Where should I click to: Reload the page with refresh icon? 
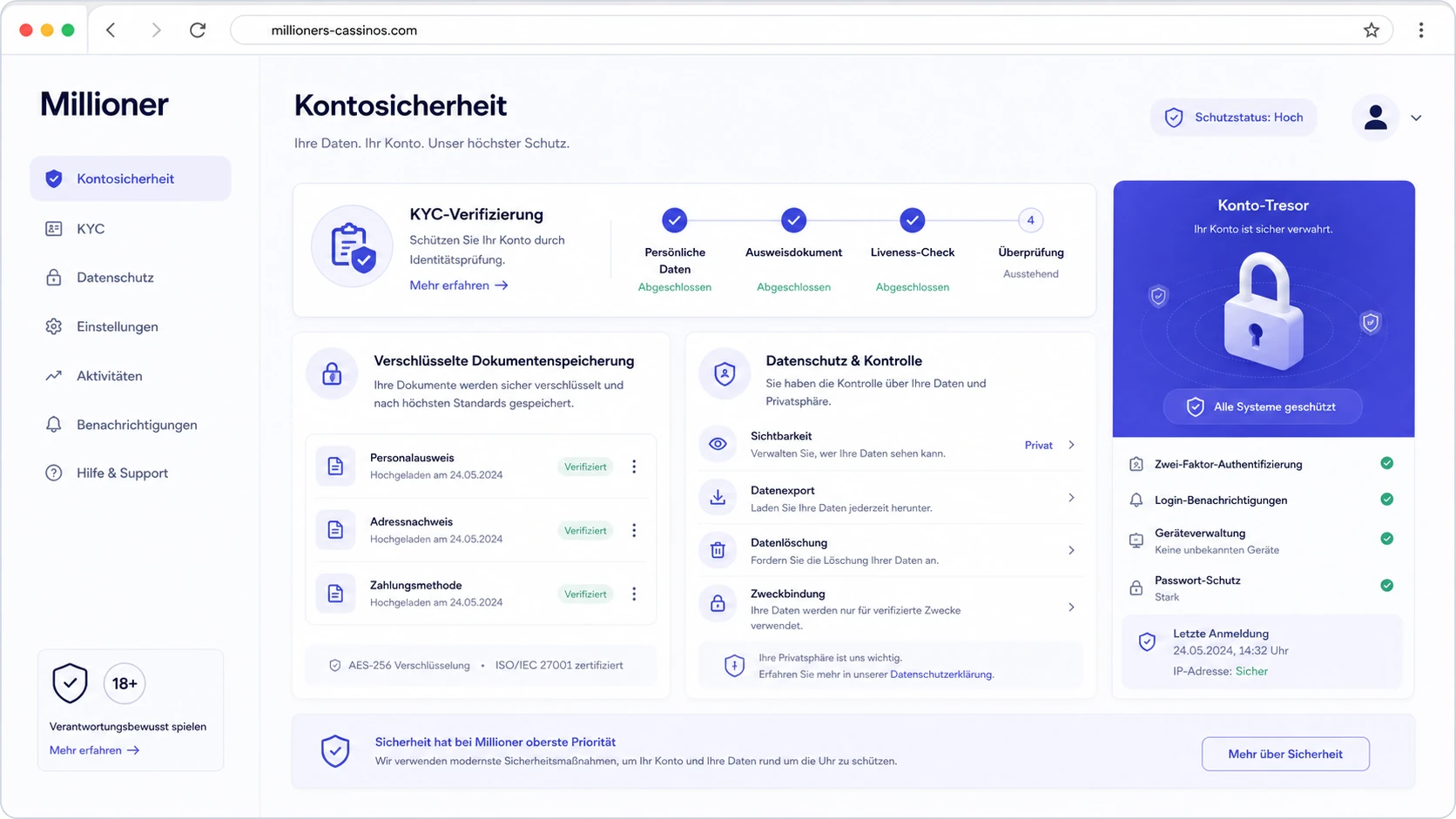198,30
